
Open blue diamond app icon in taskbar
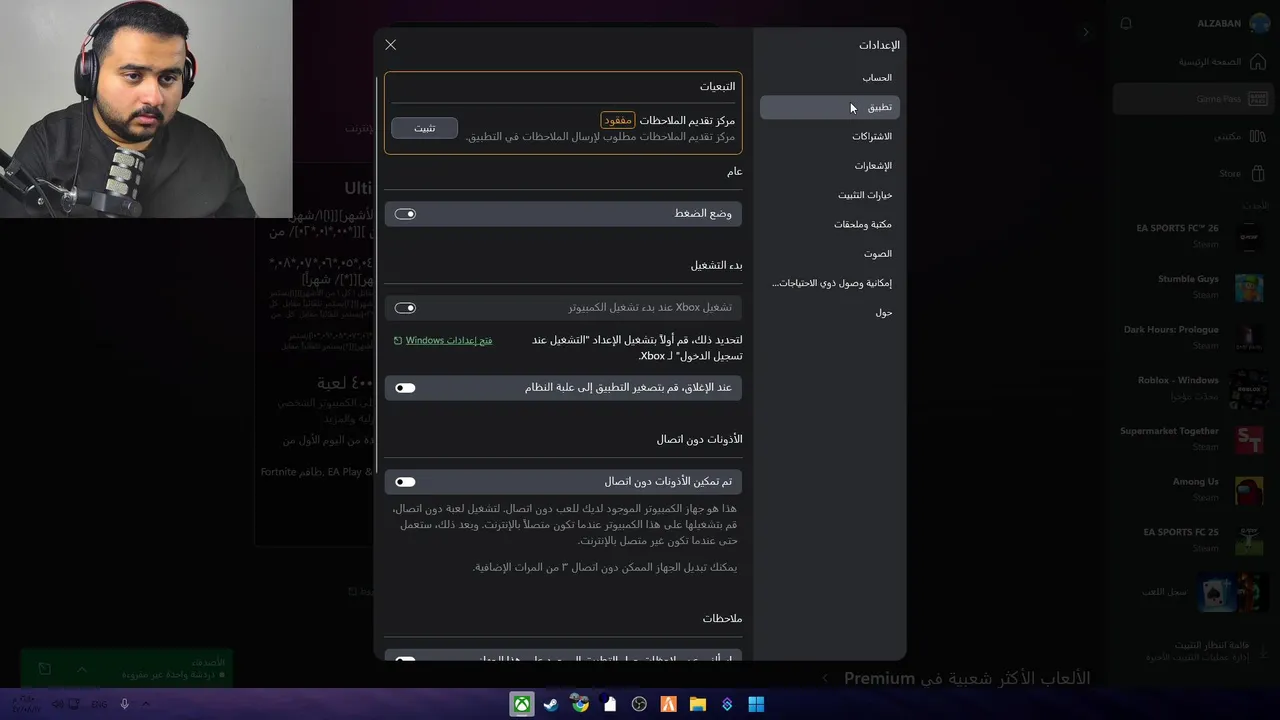[727, 704]
